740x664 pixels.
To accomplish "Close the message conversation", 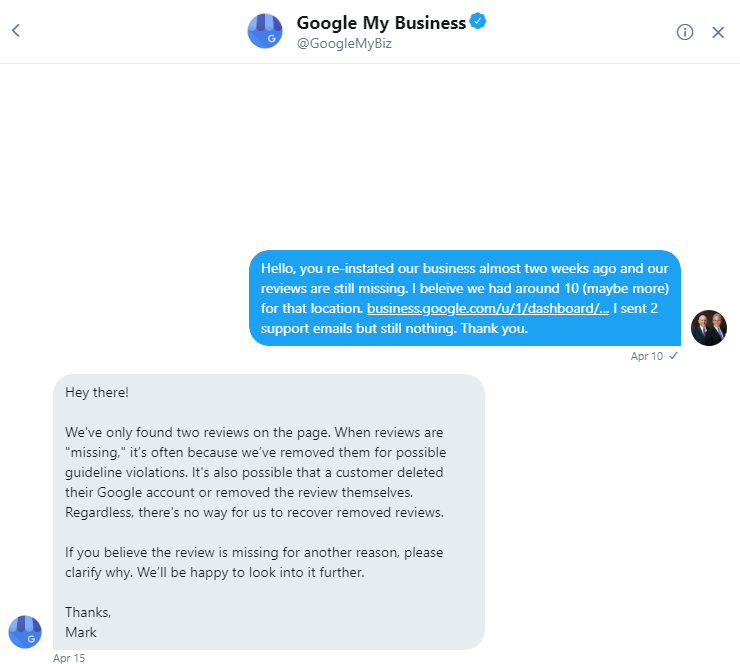I will click(x=718, y=32).
